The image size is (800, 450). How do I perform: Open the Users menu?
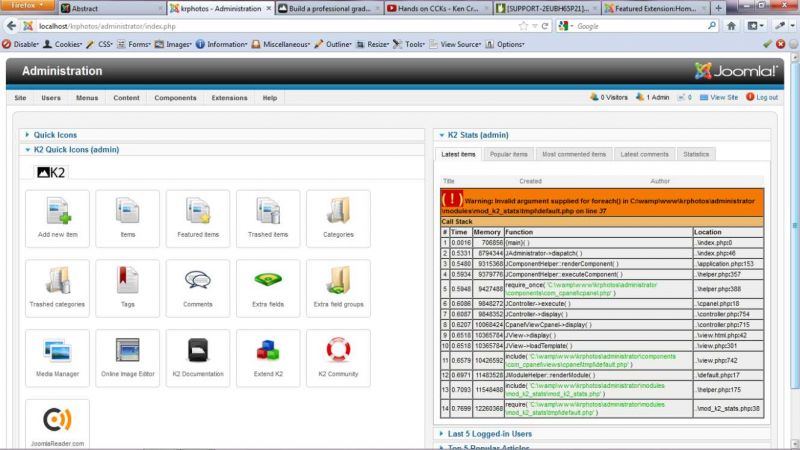(x=51, y=97)
